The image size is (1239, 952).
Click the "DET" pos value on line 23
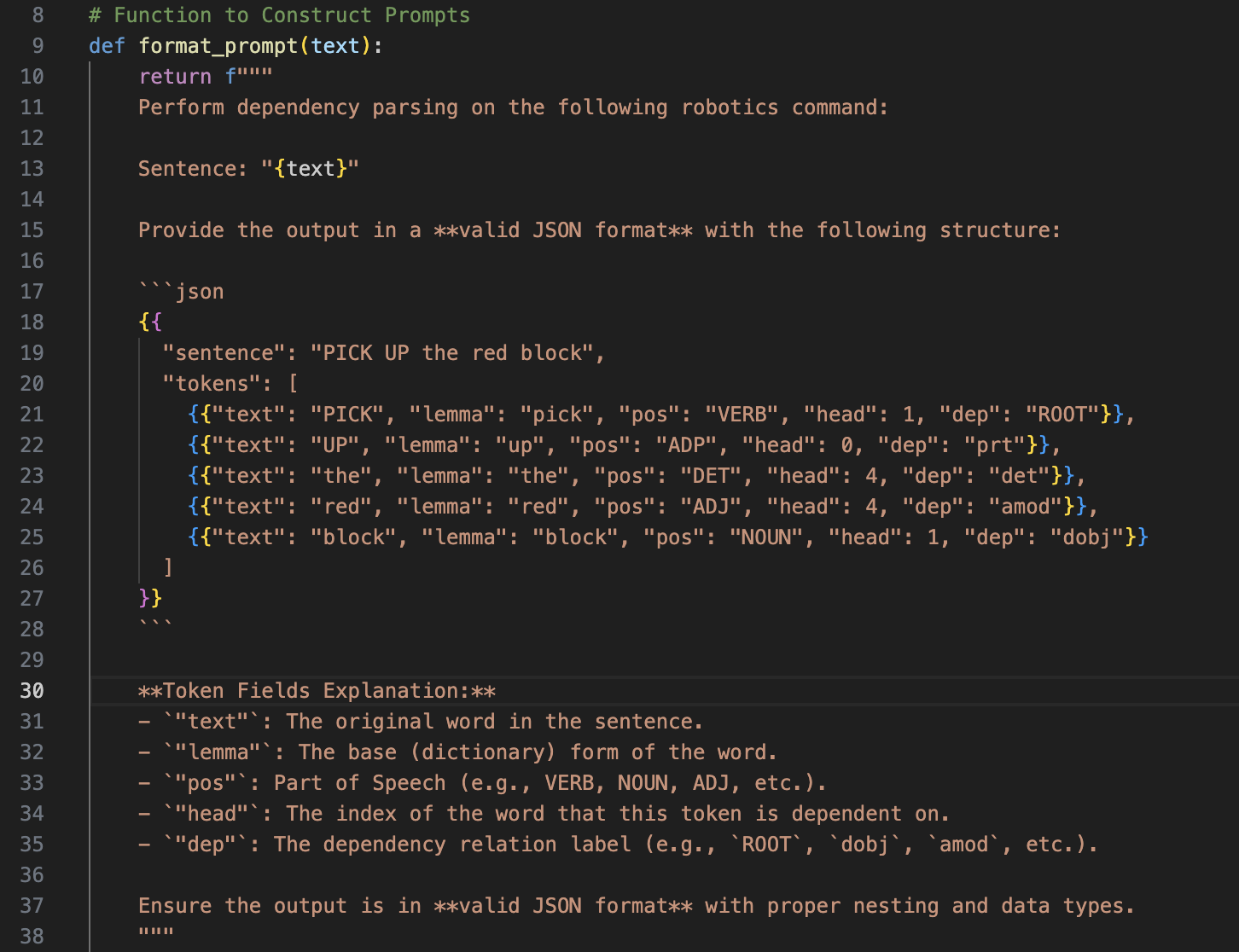[x=711, y=476]
